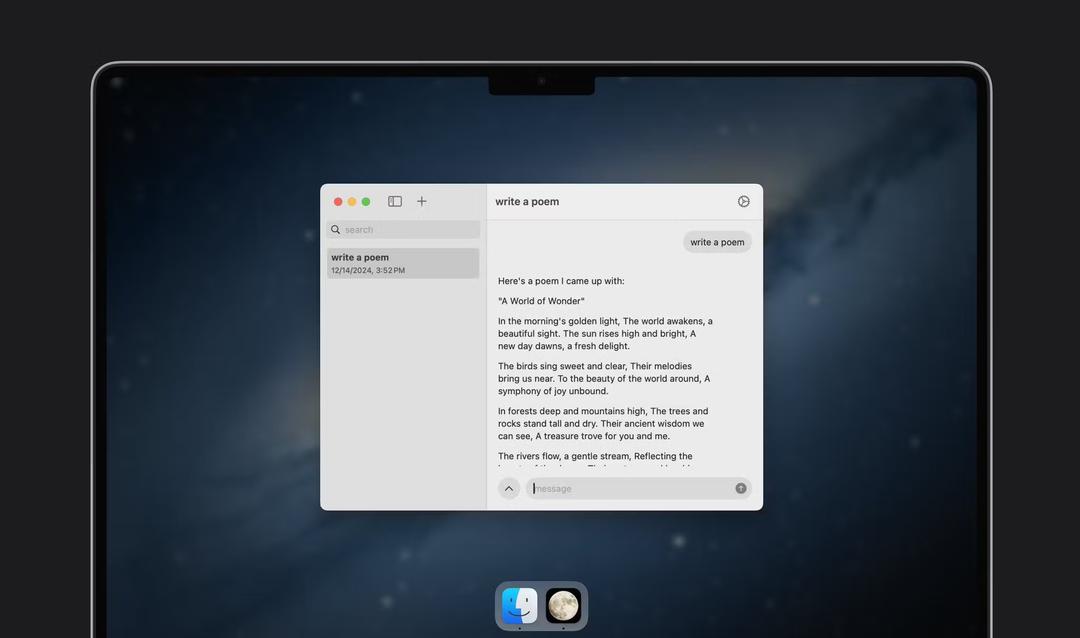Click the magnifying glass search icon
1080x638 pixels.
[335, 229]
